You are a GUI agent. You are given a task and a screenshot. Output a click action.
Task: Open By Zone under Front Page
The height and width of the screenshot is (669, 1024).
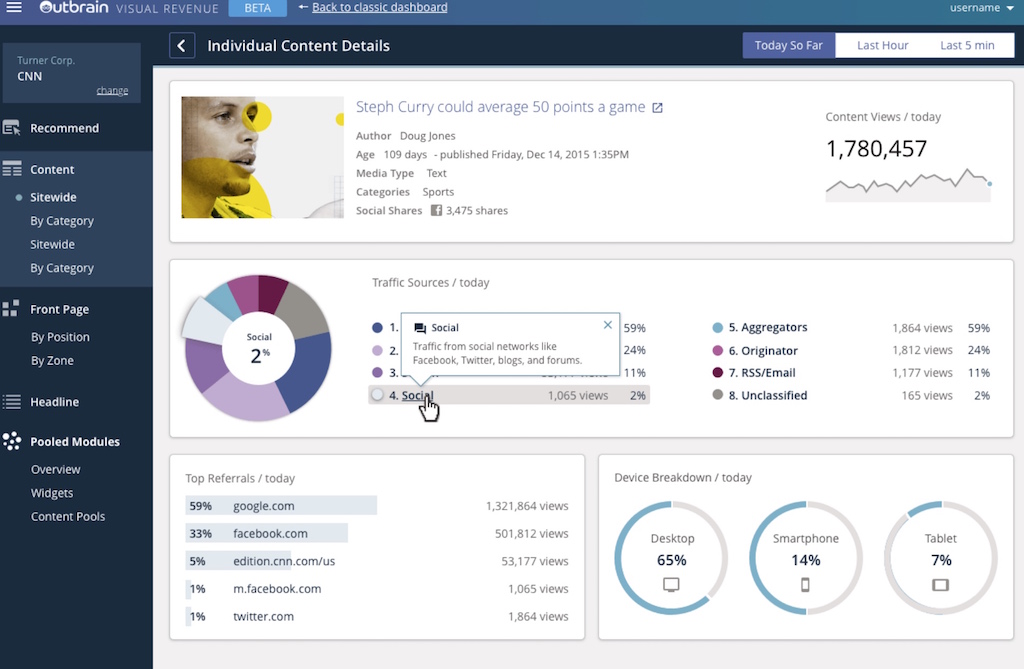[x=52, y=361]
